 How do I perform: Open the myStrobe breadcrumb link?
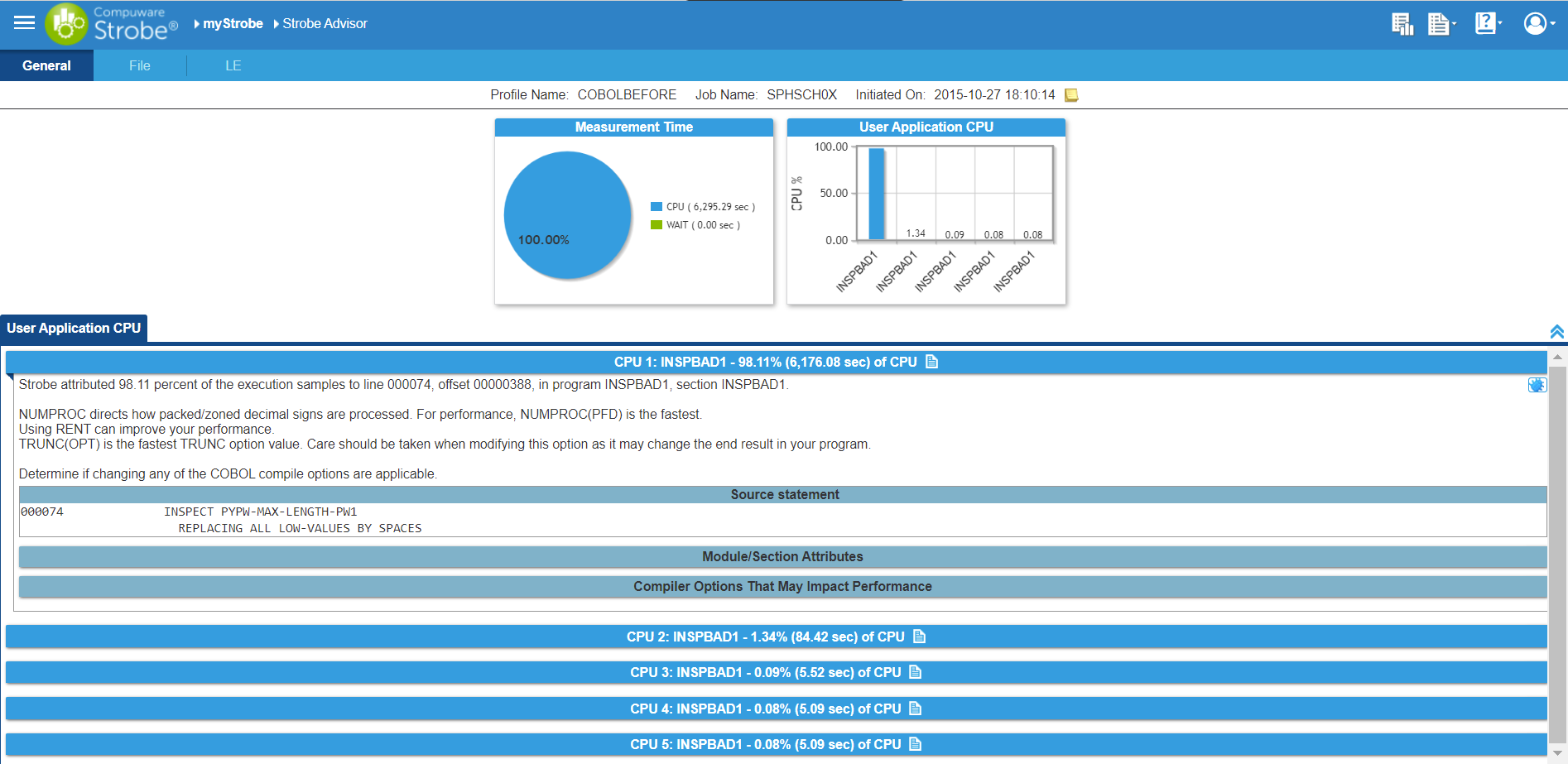(234, 23)
